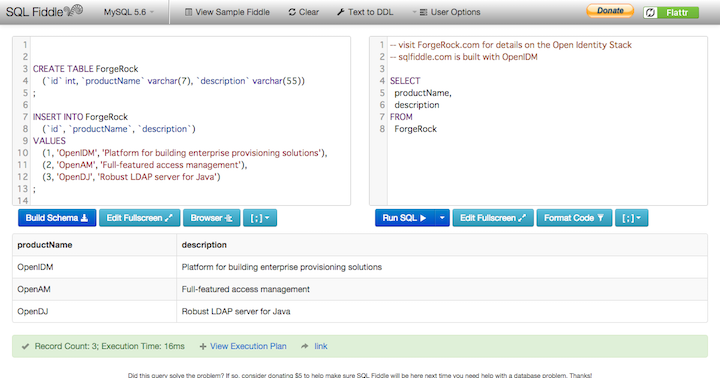Image resolution: width=720 pixels, height=378 pixels.
Task: Click the View Execution Plan link
Action: [x=248, y=346]
